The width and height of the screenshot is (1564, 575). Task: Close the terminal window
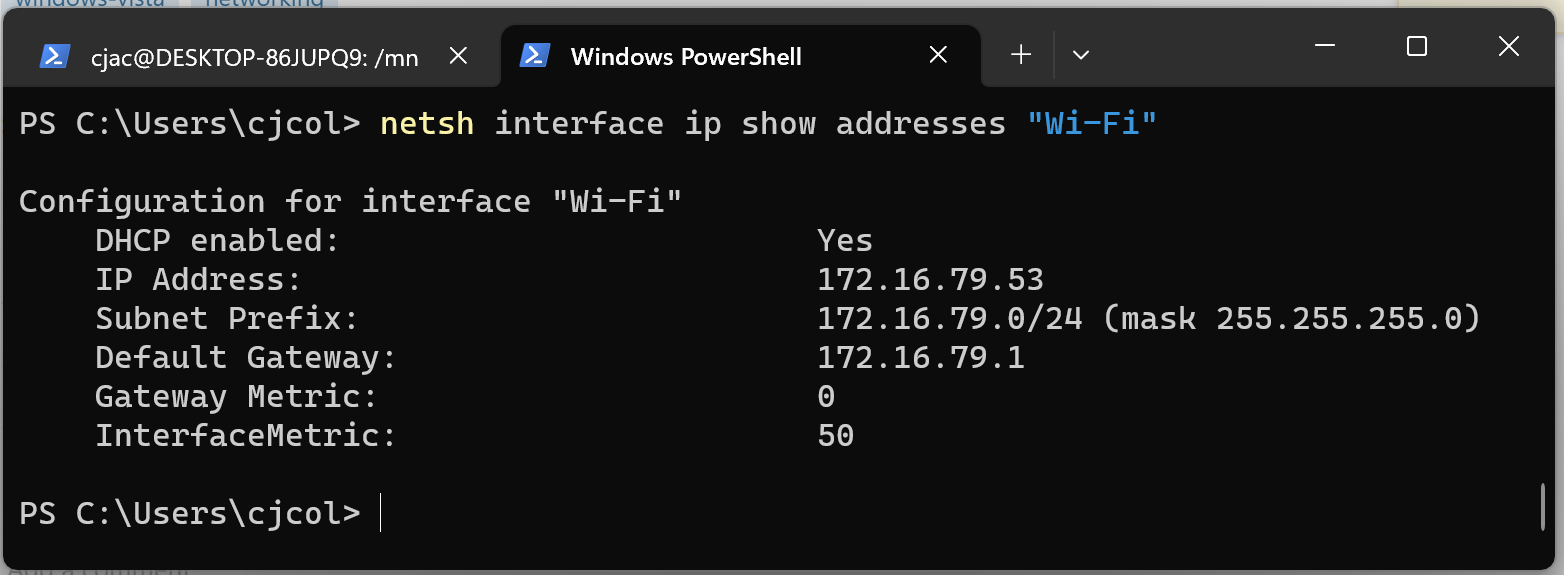1509,46
